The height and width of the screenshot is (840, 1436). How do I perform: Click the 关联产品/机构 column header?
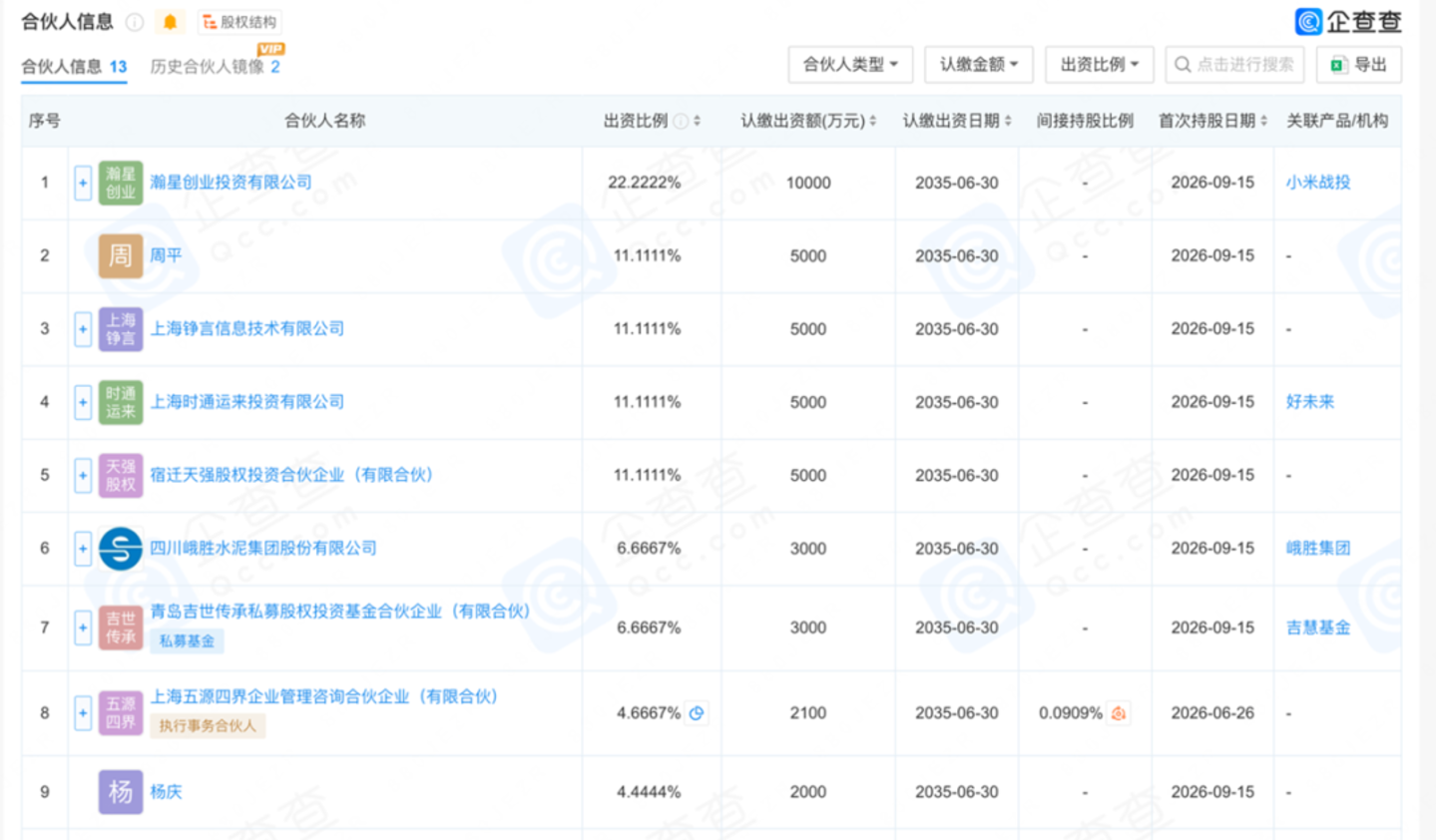point(1336,121)
